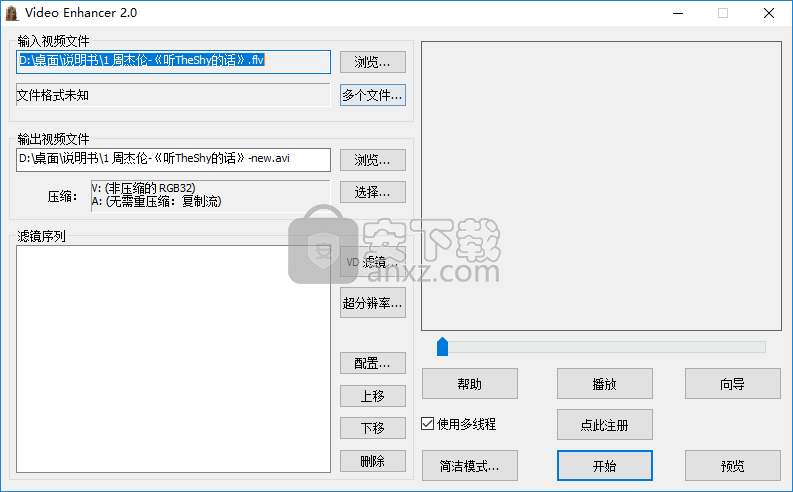Image resolution: width=793 pixels, height=492 pixels.
Task: Close the Video Enhancer window
Action: [x=769, y=13]
